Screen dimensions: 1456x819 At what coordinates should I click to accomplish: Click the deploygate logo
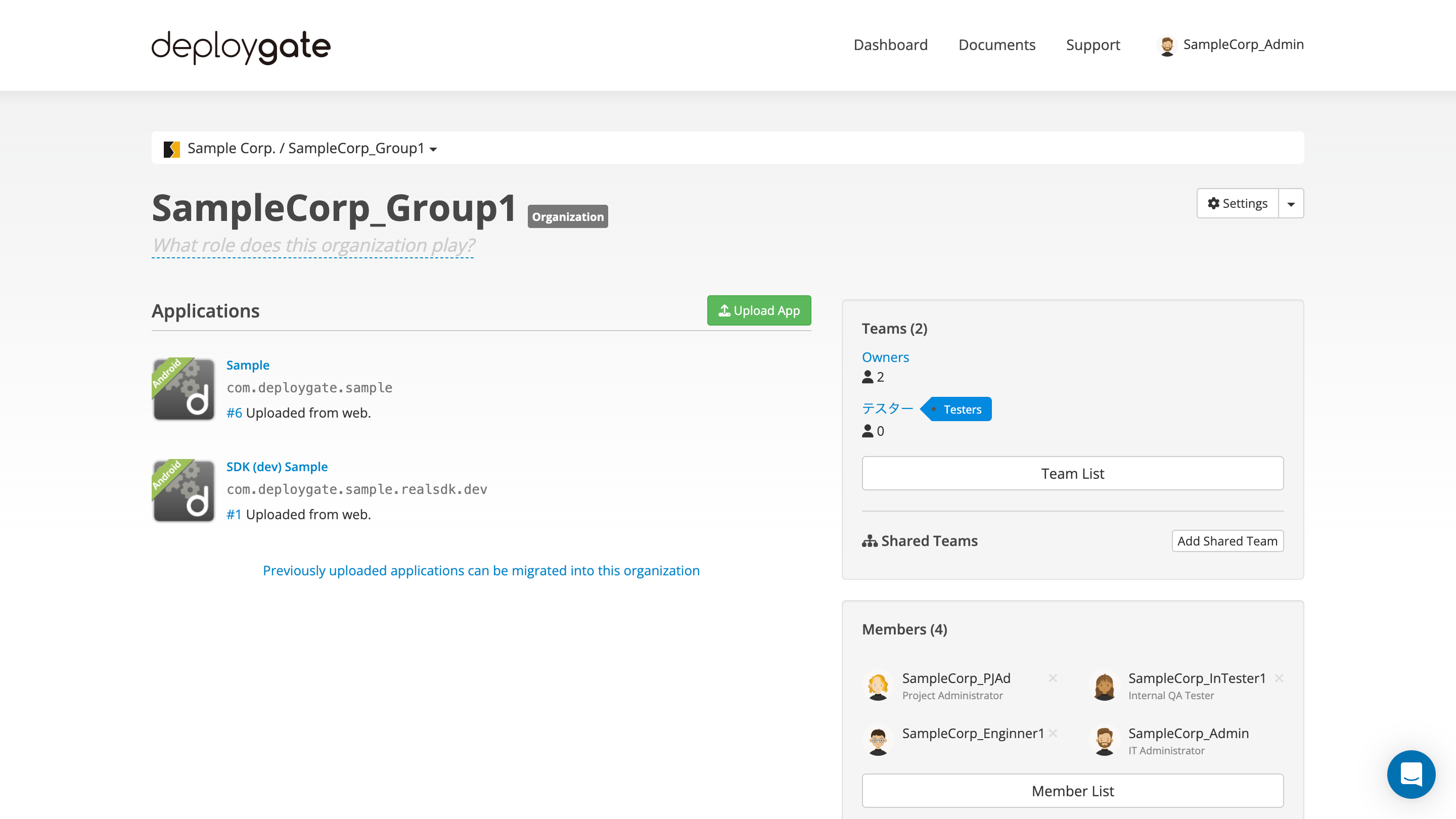pos(240,47)
